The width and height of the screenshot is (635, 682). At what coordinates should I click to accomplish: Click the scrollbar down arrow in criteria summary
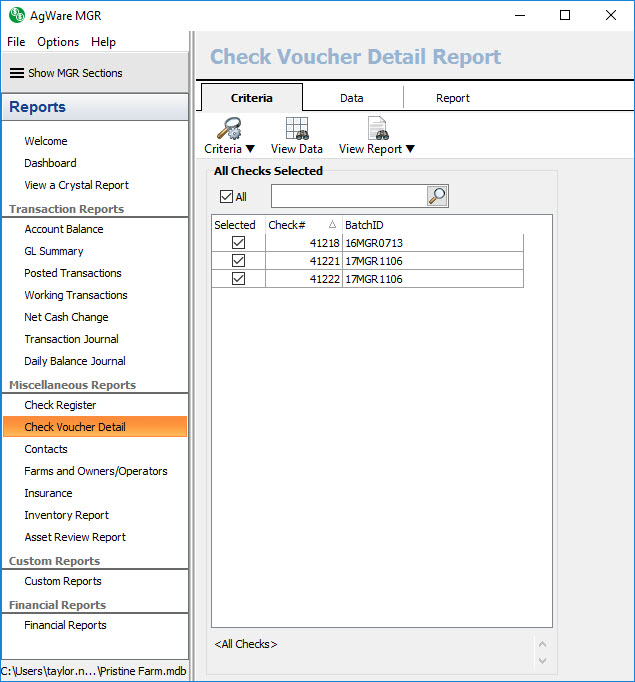[x=543, y=660]
